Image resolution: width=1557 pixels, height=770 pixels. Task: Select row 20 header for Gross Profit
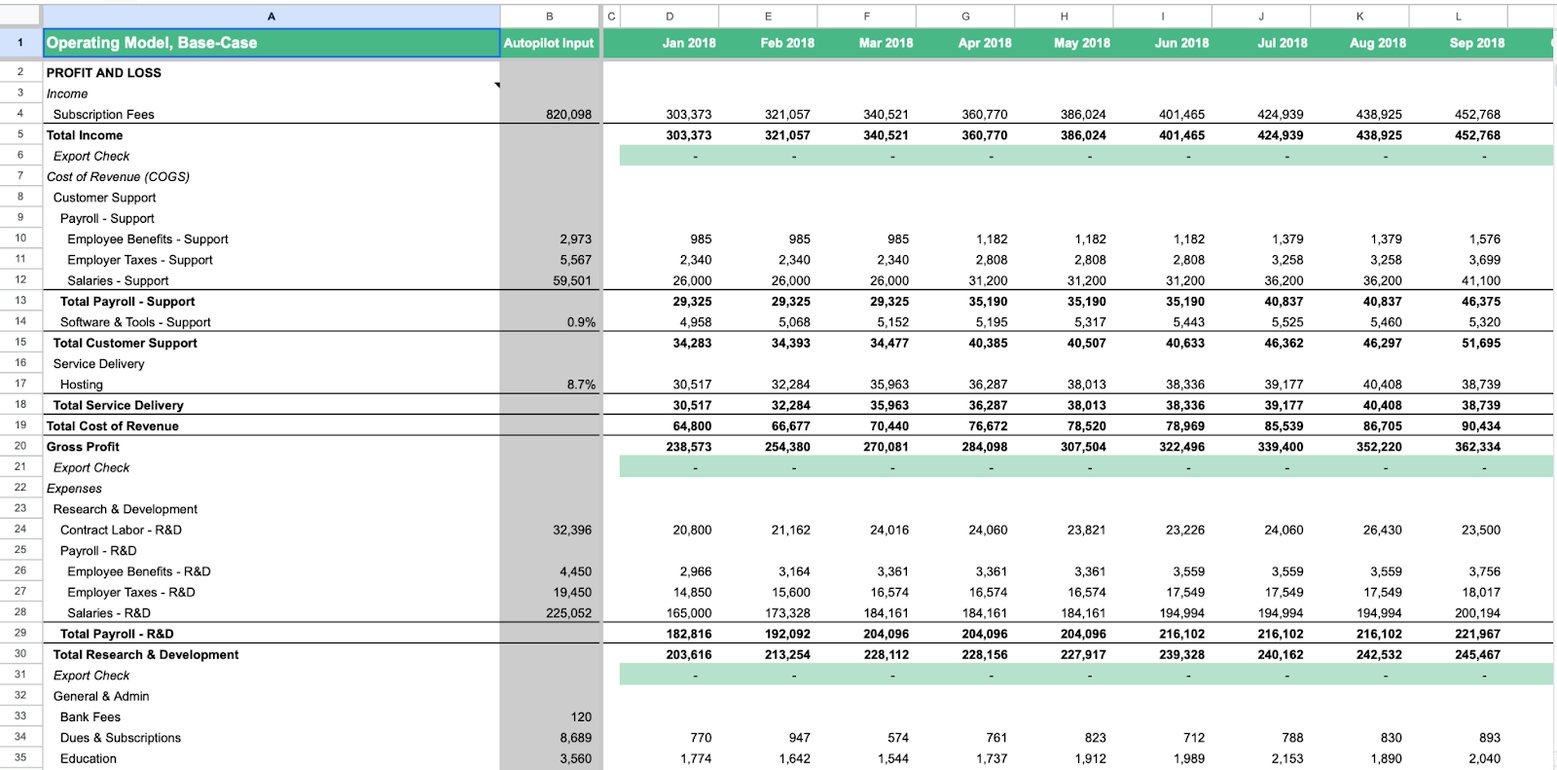[20, 447]
